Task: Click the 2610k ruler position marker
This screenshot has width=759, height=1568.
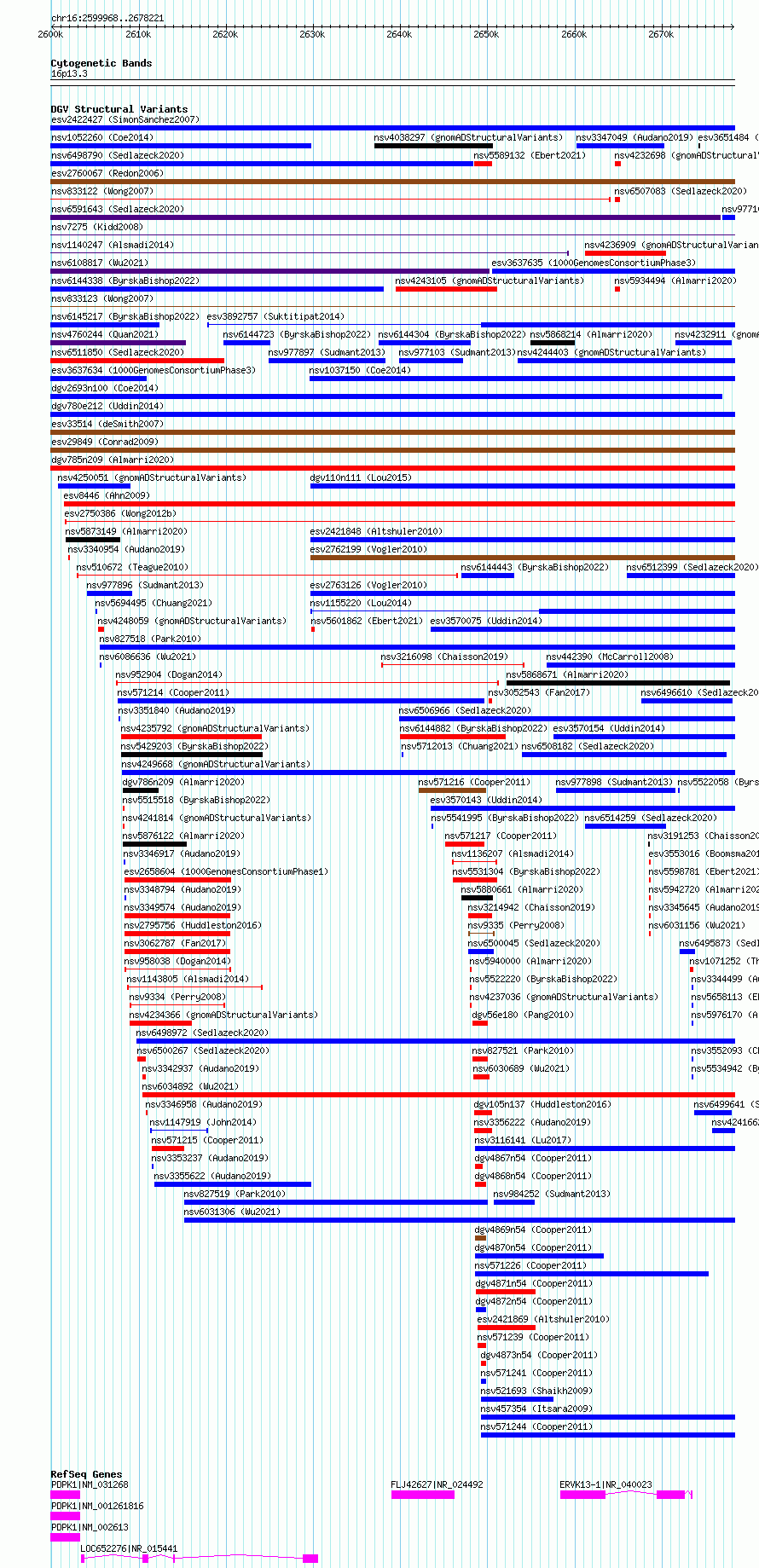Action: [x=138, y=34]
